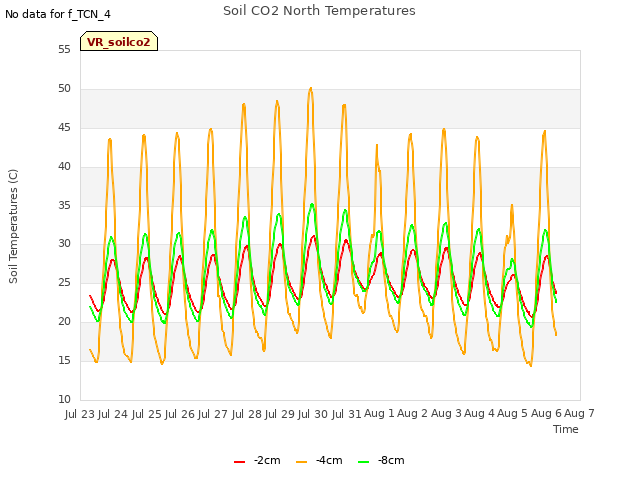Click the Aug 4 x-axis tick label
The width and height of the screenshot is (640, 480).
point(479,414)
